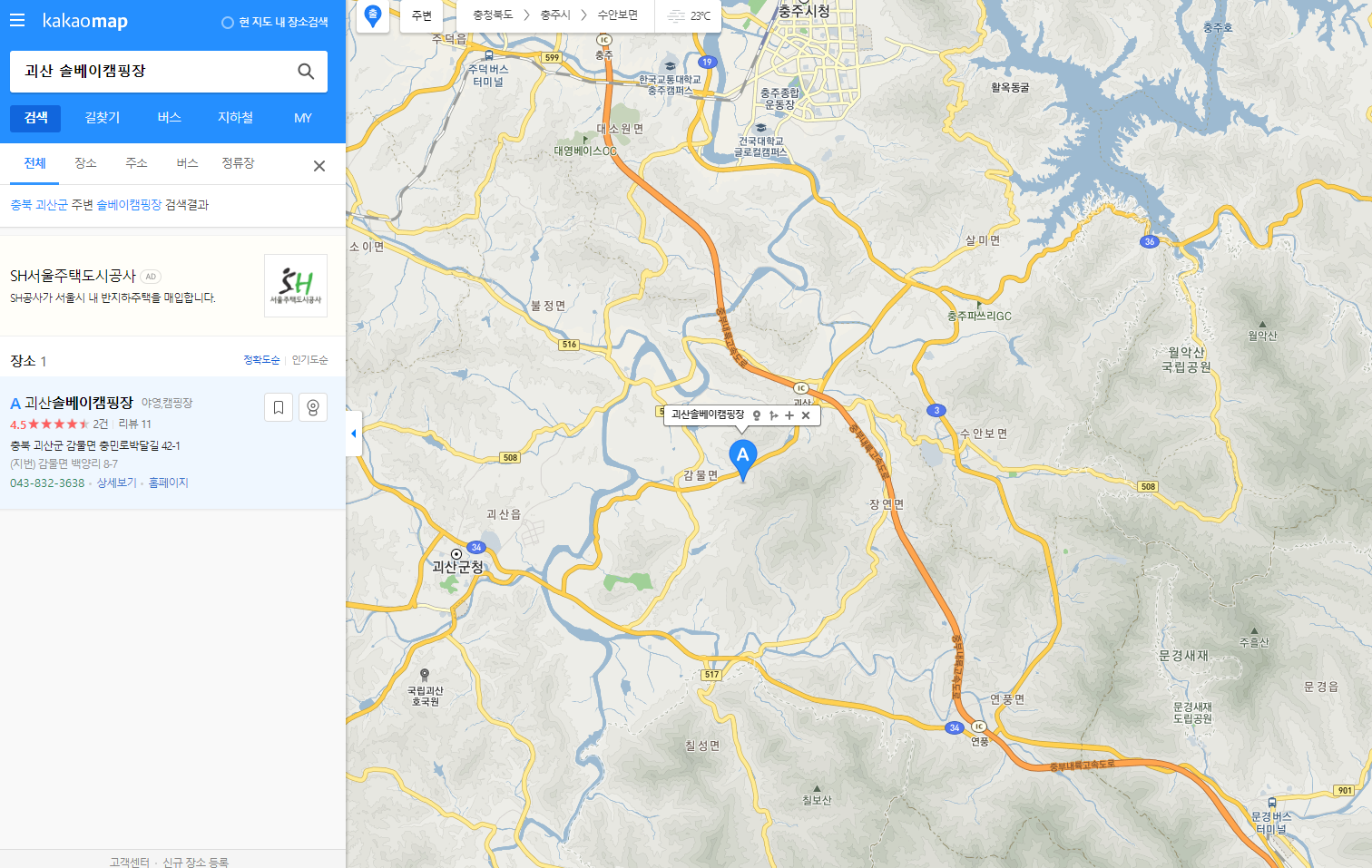The height and width of the screenshot is (868, 1372).
Task: Toggle 현 지도 내 장소검색 option
Action: coord(275,22)
